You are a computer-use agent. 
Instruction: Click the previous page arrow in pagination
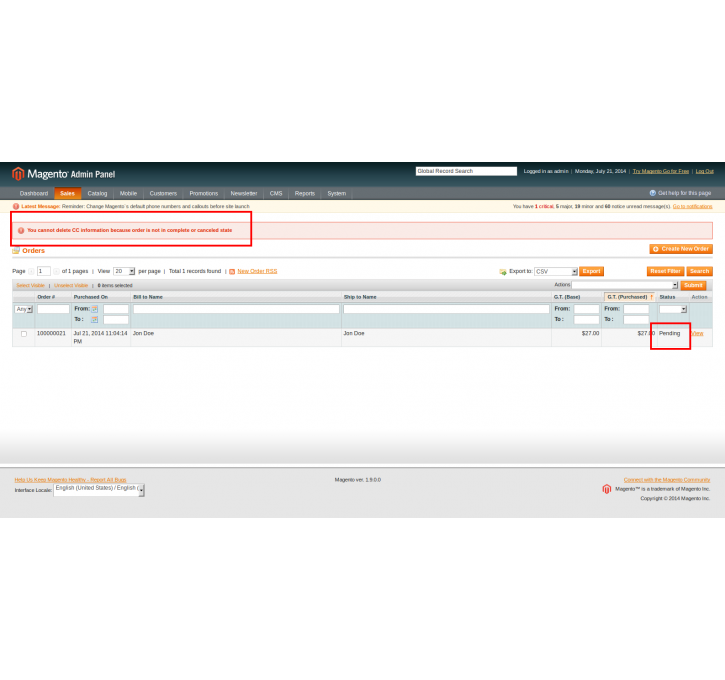pyautogui.click(x=31, y=271)
